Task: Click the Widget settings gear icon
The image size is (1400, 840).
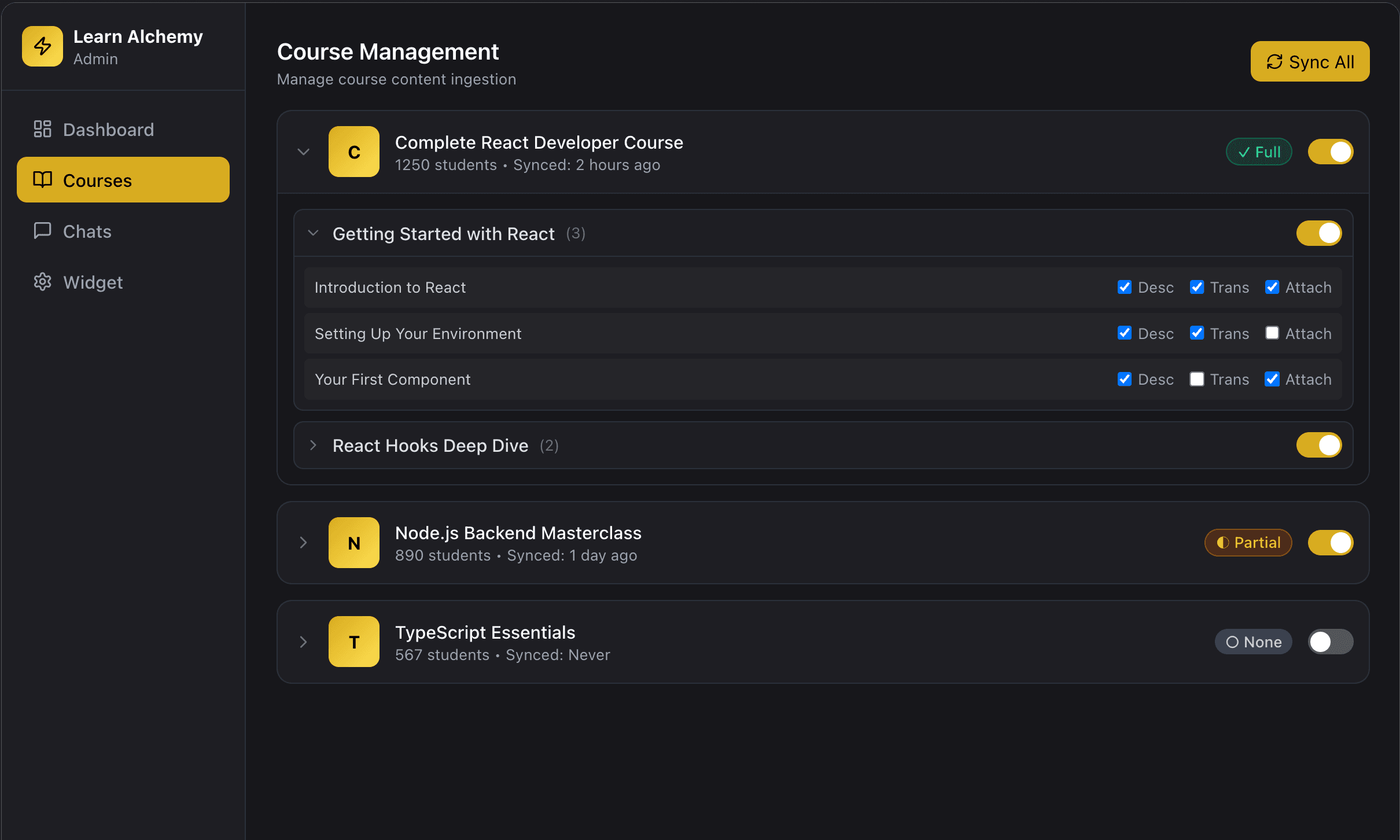Action: (x=42, y=282)
